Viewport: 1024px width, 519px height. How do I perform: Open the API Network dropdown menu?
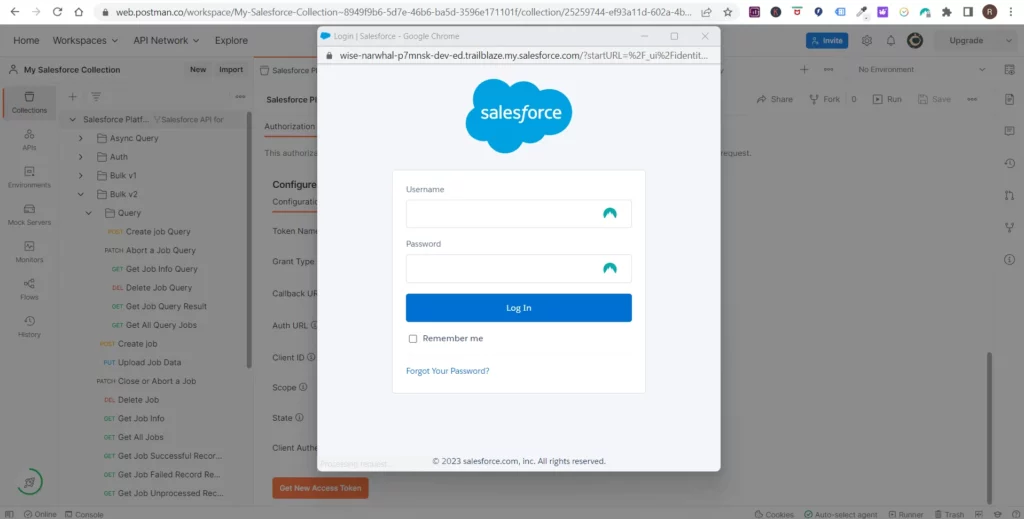click(166, 40)
